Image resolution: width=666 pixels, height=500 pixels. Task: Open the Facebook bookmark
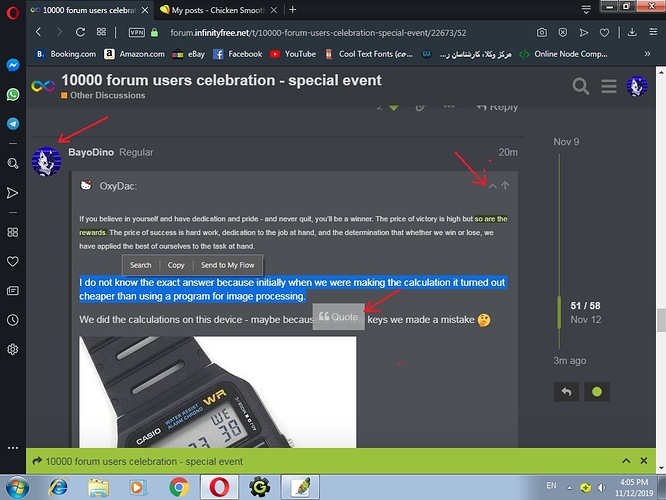(x=238, y=54)
